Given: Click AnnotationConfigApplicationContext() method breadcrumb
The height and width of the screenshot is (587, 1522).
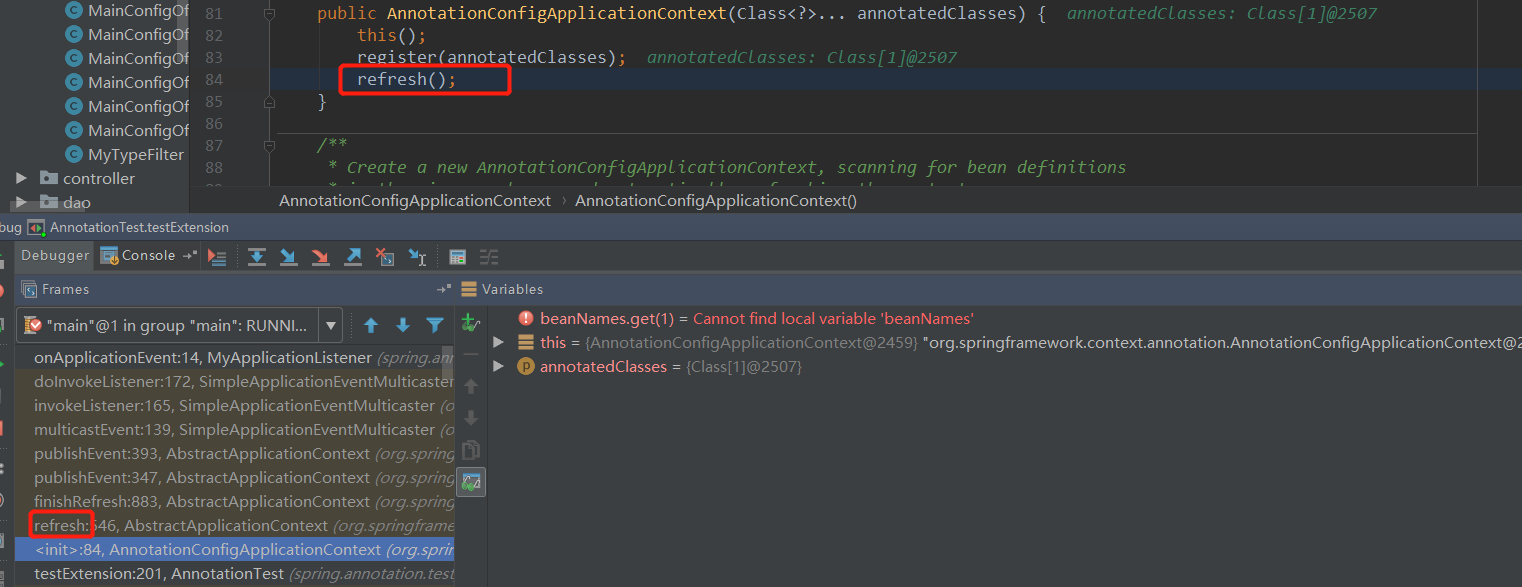Looking at the screenshot, I should (716, 200).
